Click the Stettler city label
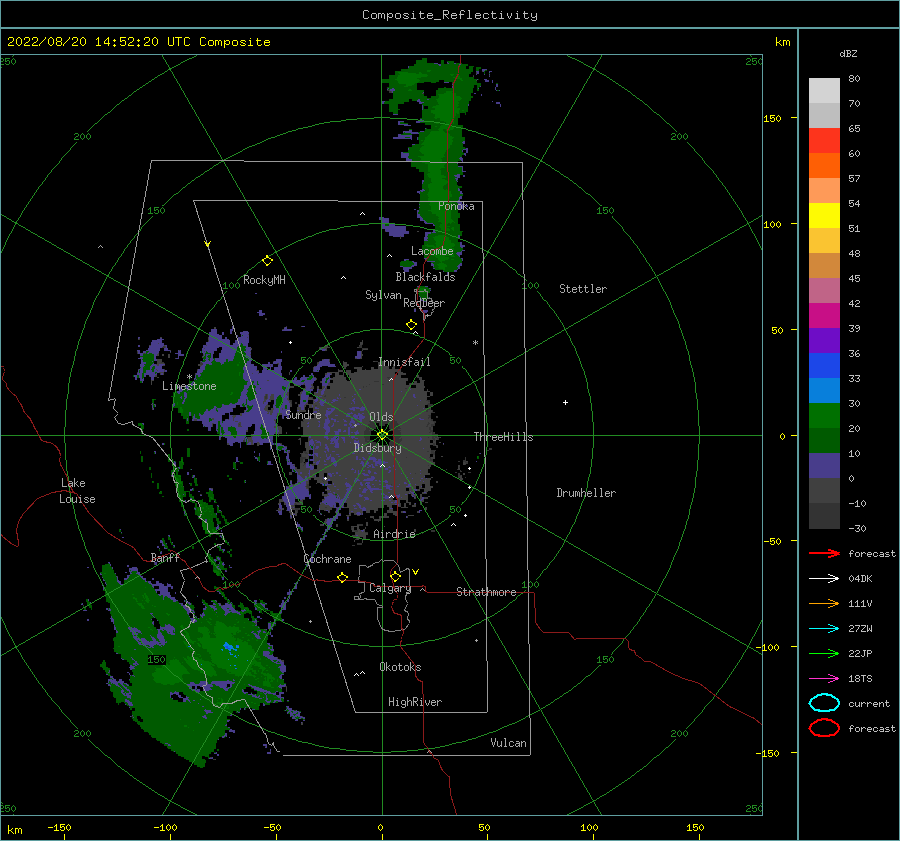The width and height of the screenshot is (900, 841). tap(583, 289)
